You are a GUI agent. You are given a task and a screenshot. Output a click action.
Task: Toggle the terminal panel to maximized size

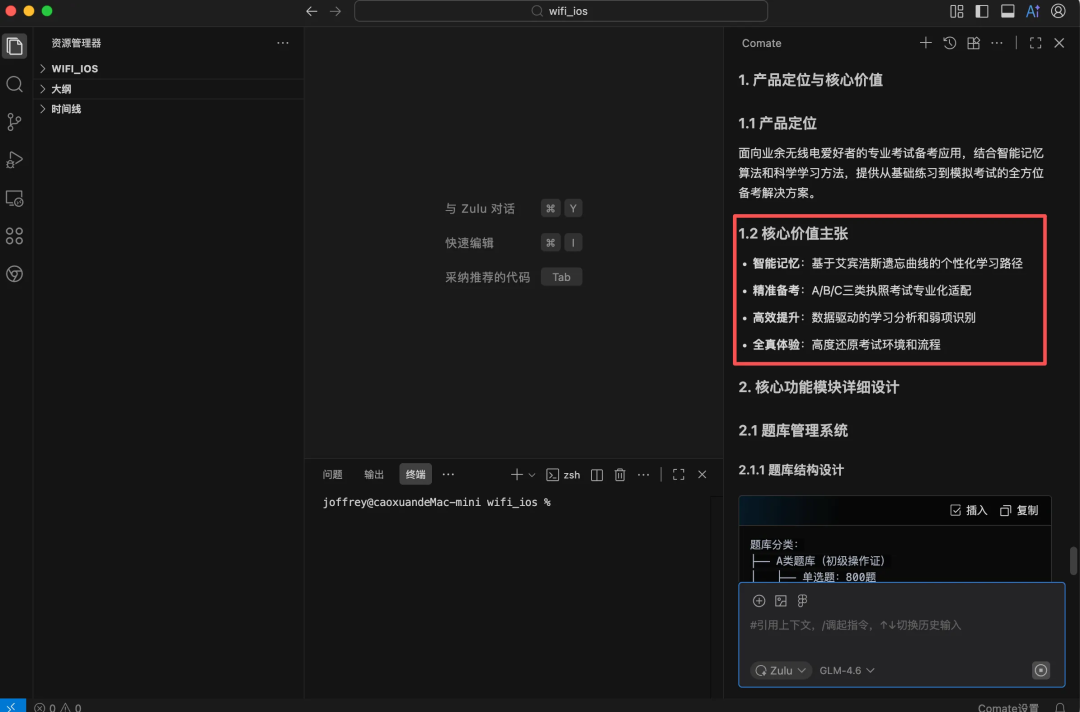(x=679, y=474)
